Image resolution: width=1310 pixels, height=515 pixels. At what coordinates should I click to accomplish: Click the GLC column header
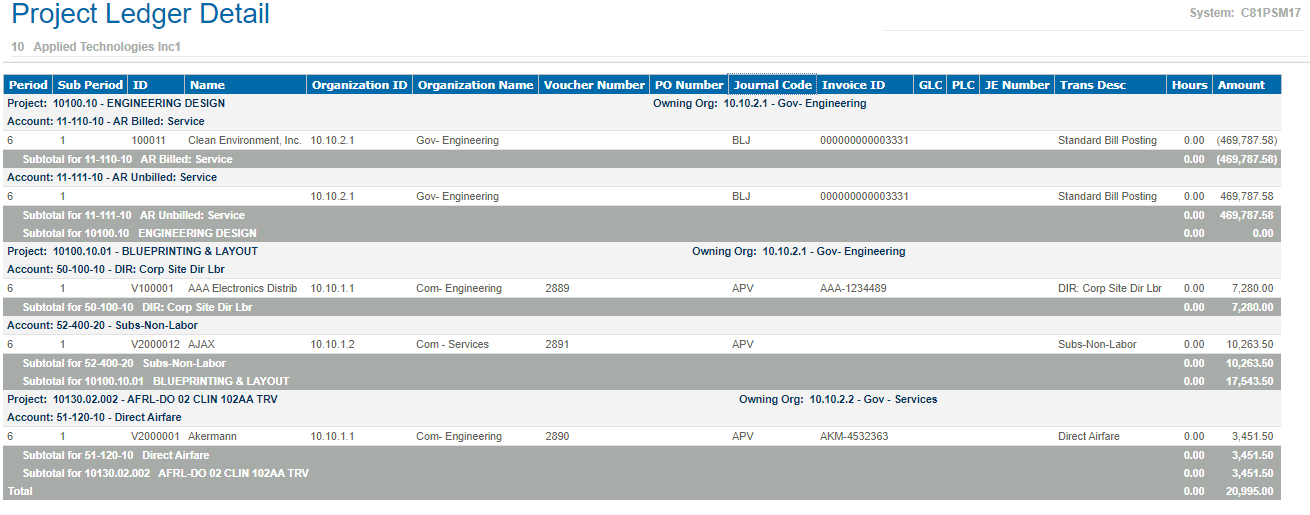tap(930, 85)
